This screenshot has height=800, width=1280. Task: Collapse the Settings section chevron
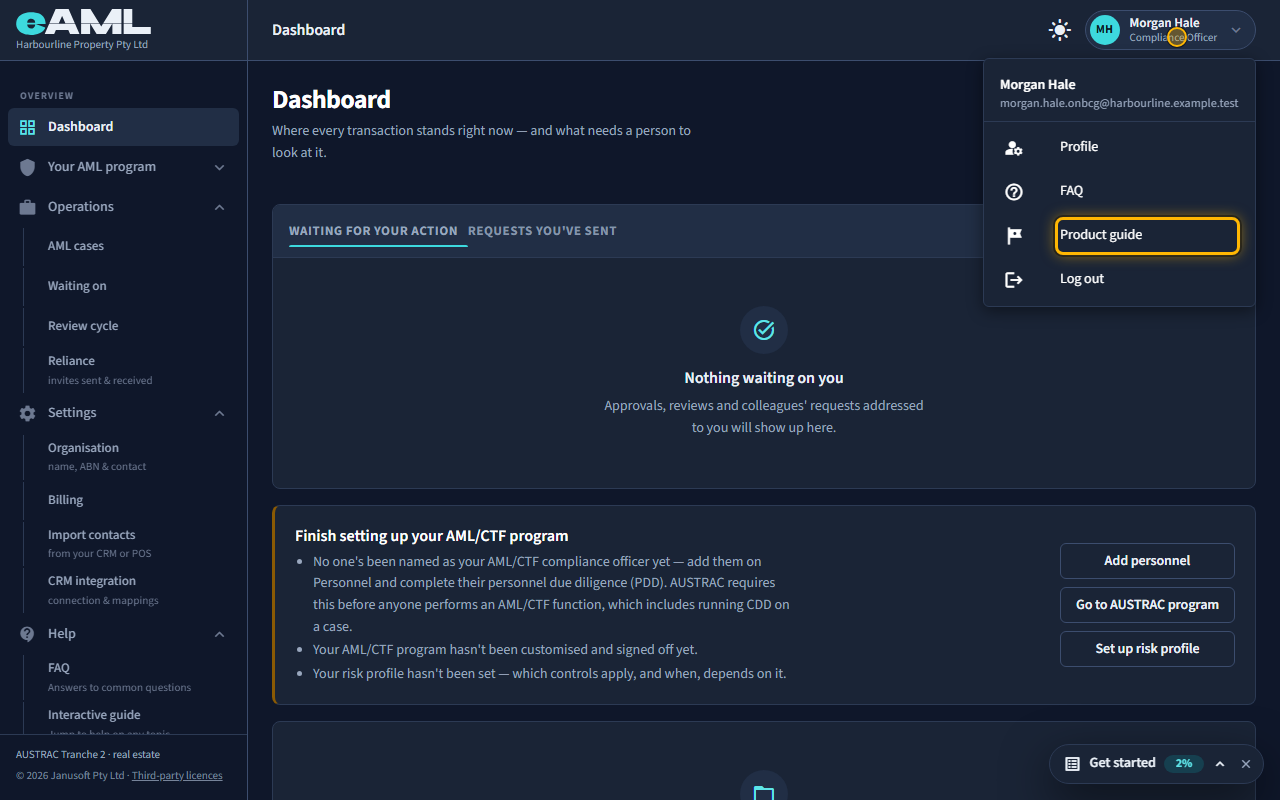point(220,413)
